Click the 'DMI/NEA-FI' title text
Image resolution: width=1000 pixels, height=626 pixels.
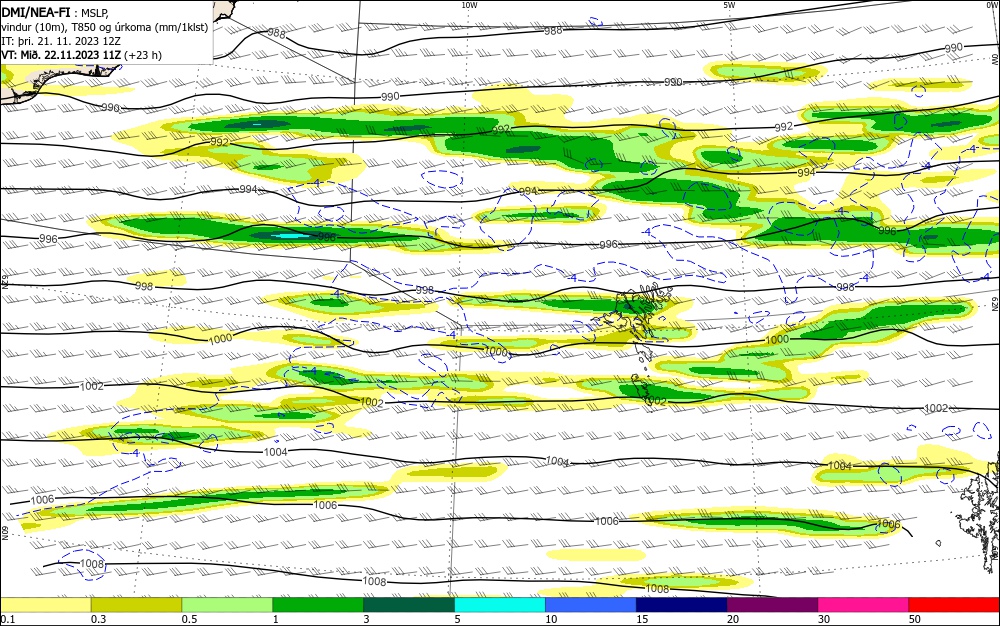tap(36, 13)
